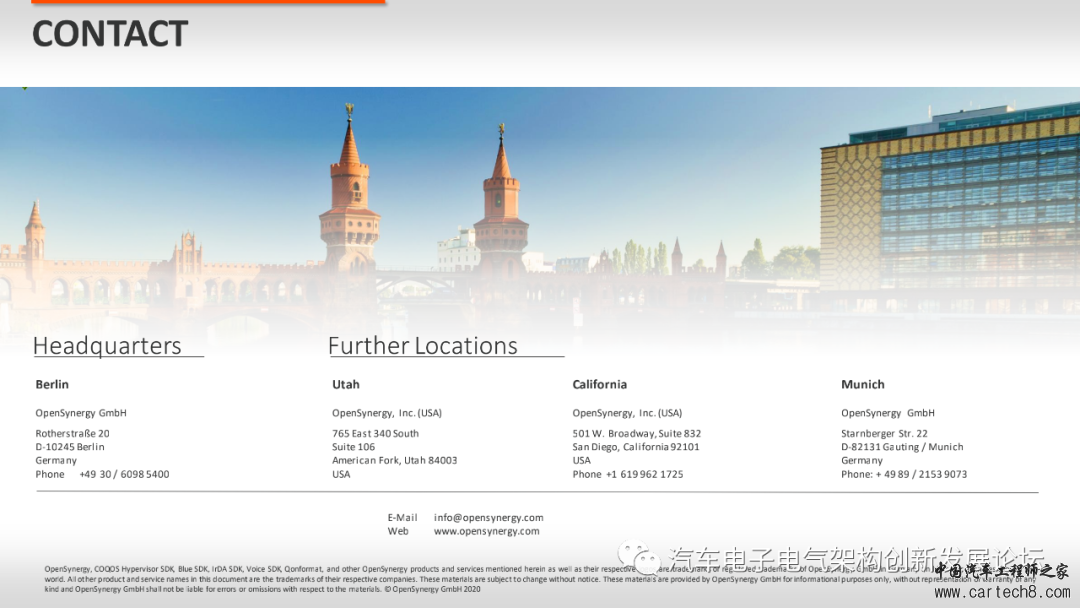Click the Suite 106 line

click(353, 446)
